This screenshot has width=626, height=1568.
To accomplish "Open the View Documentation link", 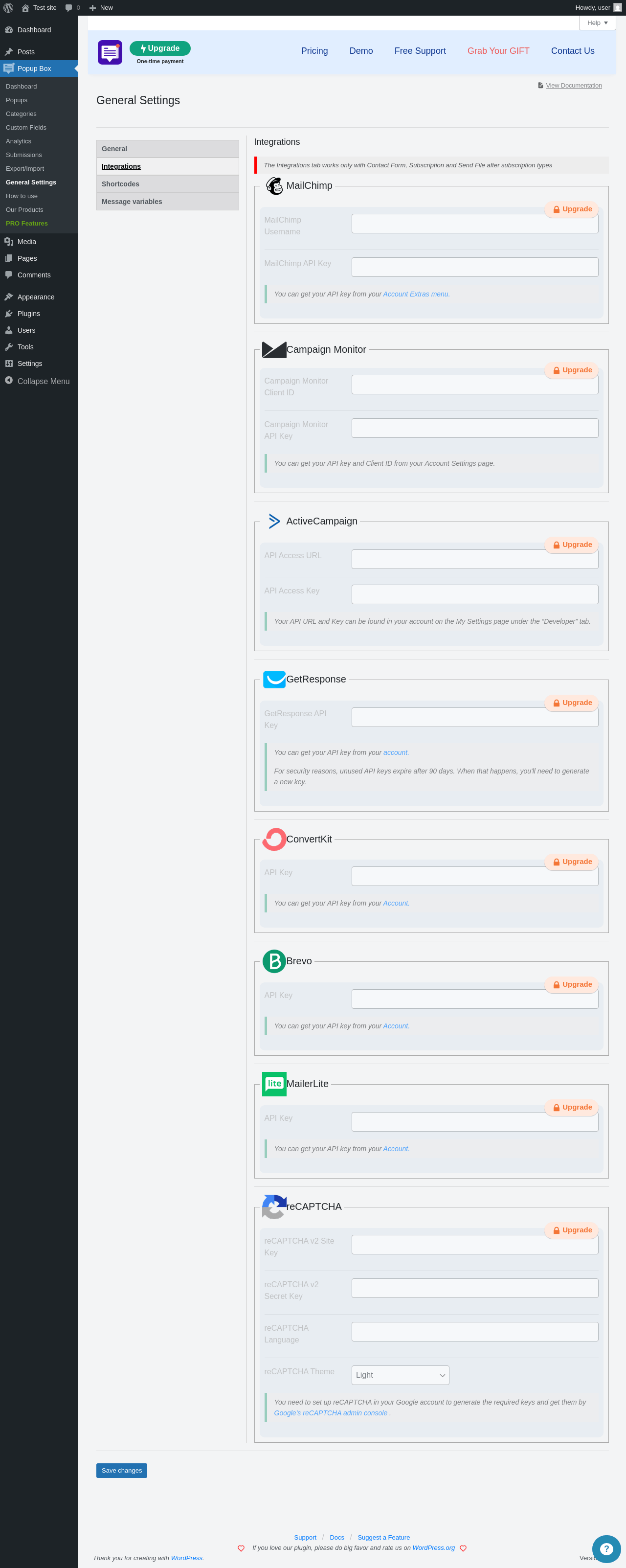I will 573,85.
